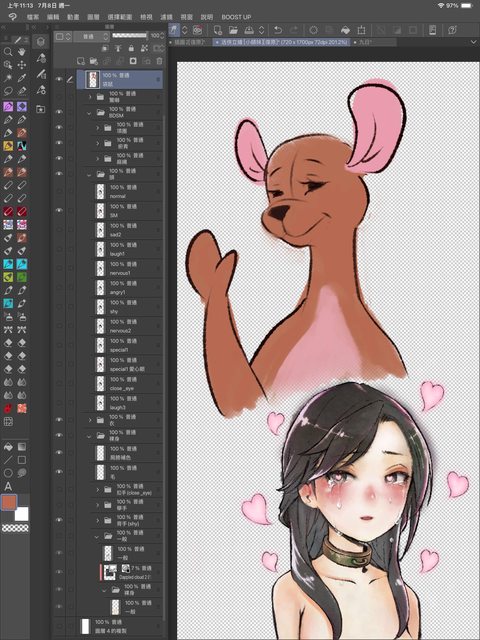This screenshot has height=640, width=480.
Task: Click the New canvas icon in command bar
Action: [218, 30]
